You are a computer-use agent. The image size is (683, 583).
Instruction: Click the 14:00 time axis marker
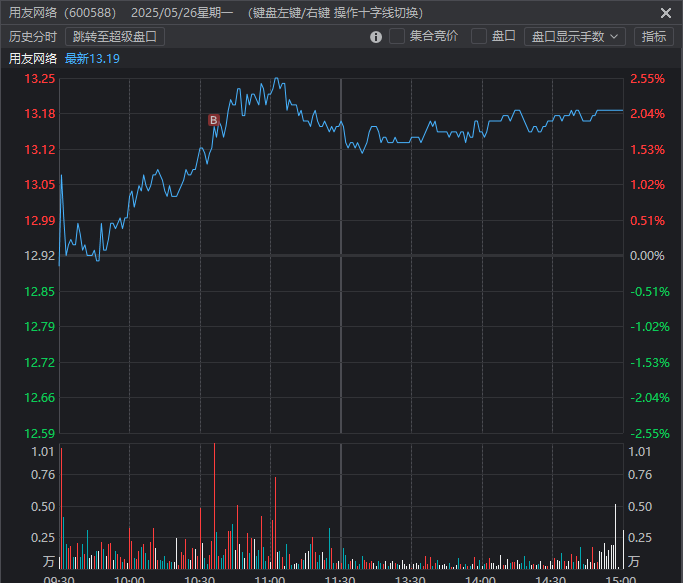[481, 578]
